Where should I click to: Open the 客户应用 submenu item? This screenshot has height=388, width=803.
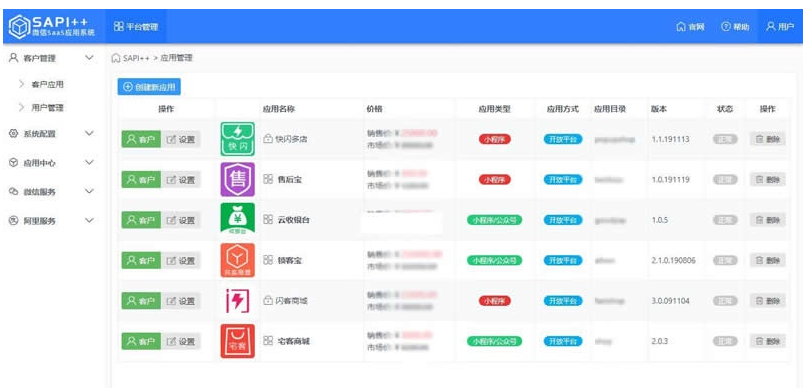coord(47,84)
